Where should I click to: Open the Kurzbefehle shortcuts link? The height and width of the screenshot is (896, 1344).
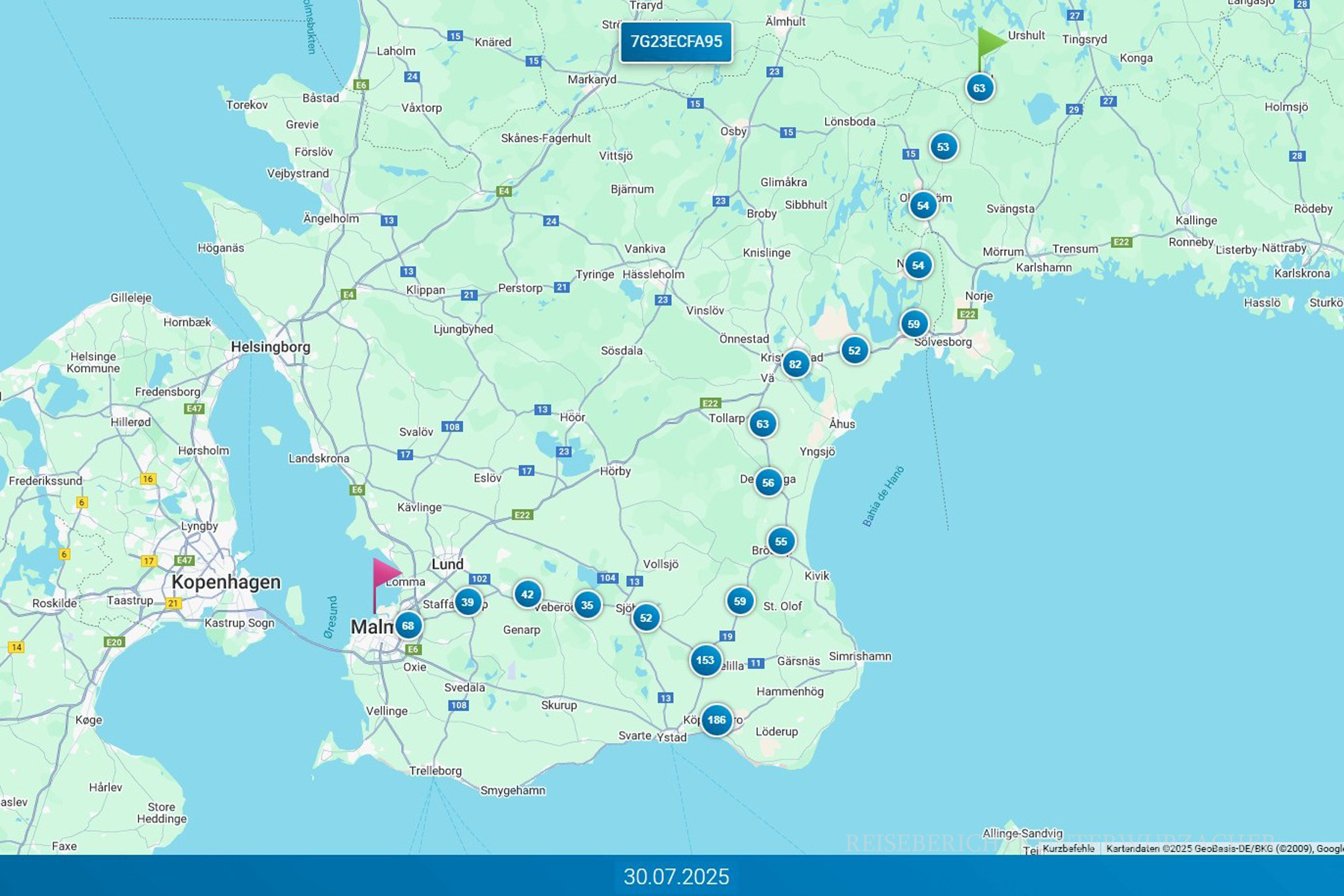tap(1068, 848)
